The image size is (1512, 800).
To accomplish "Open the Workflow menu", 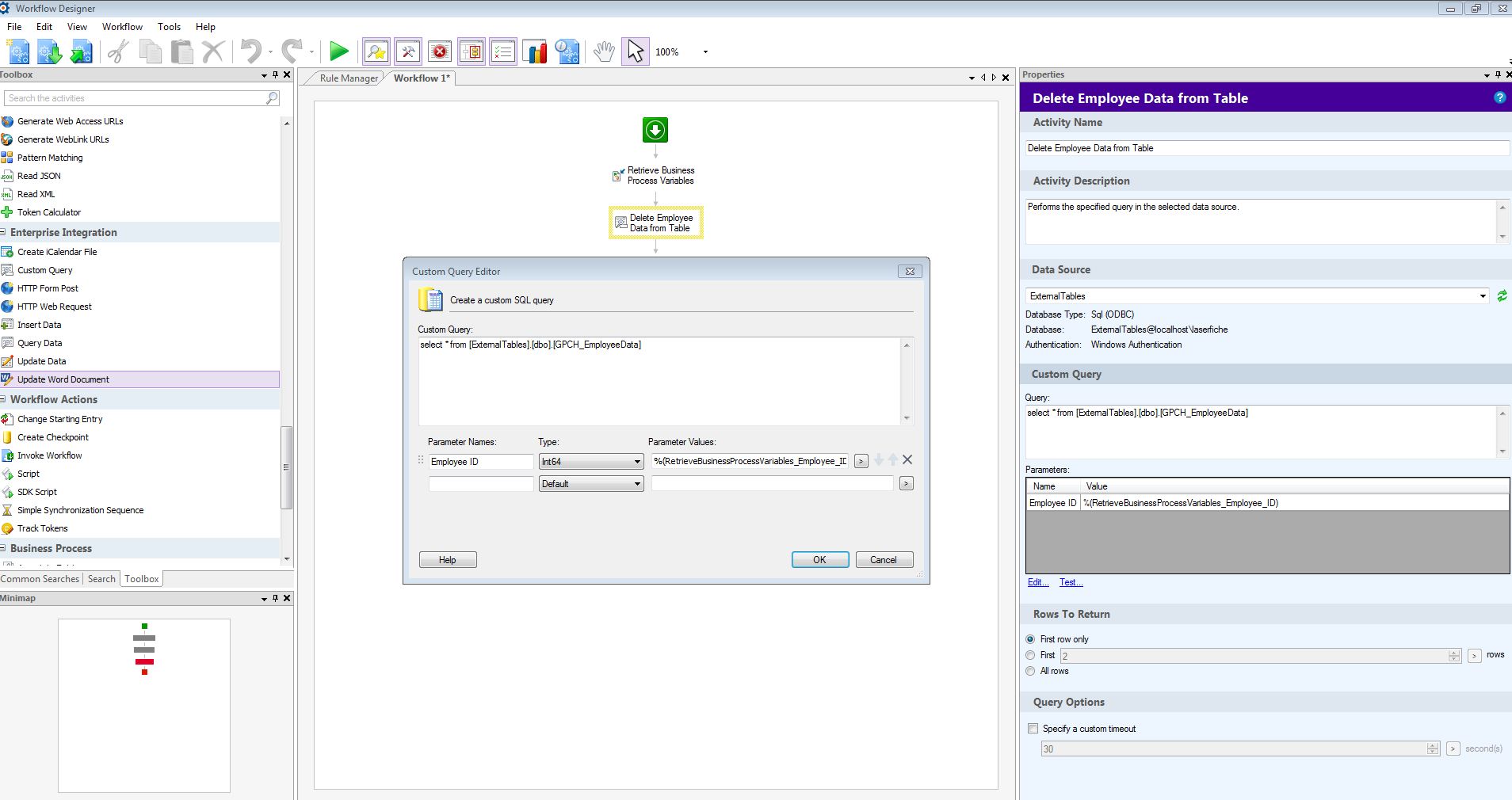I will [122, 27].
